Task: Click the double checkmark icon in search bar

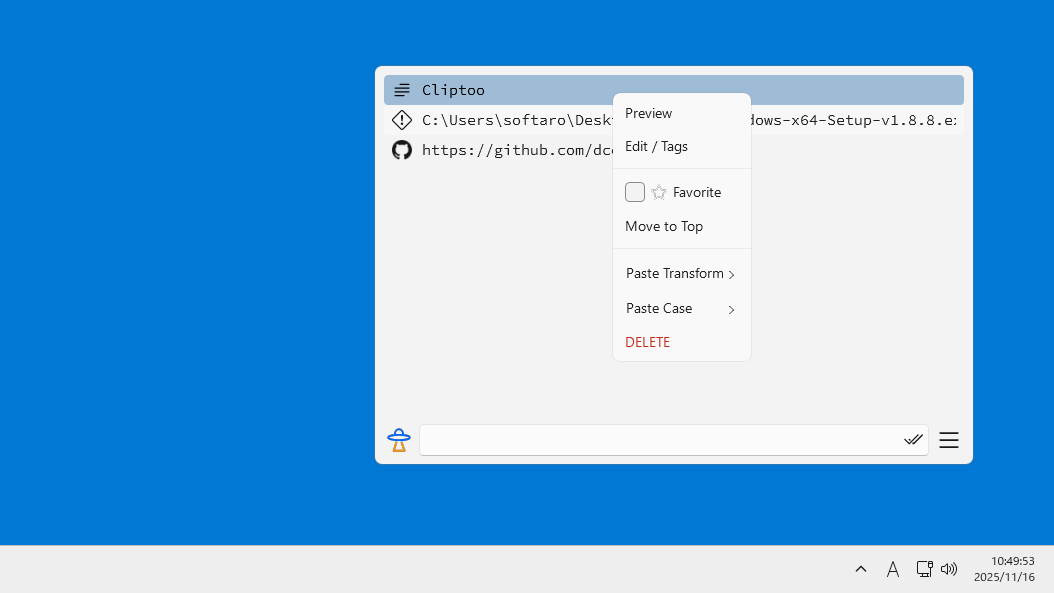Action: [913, 440]
